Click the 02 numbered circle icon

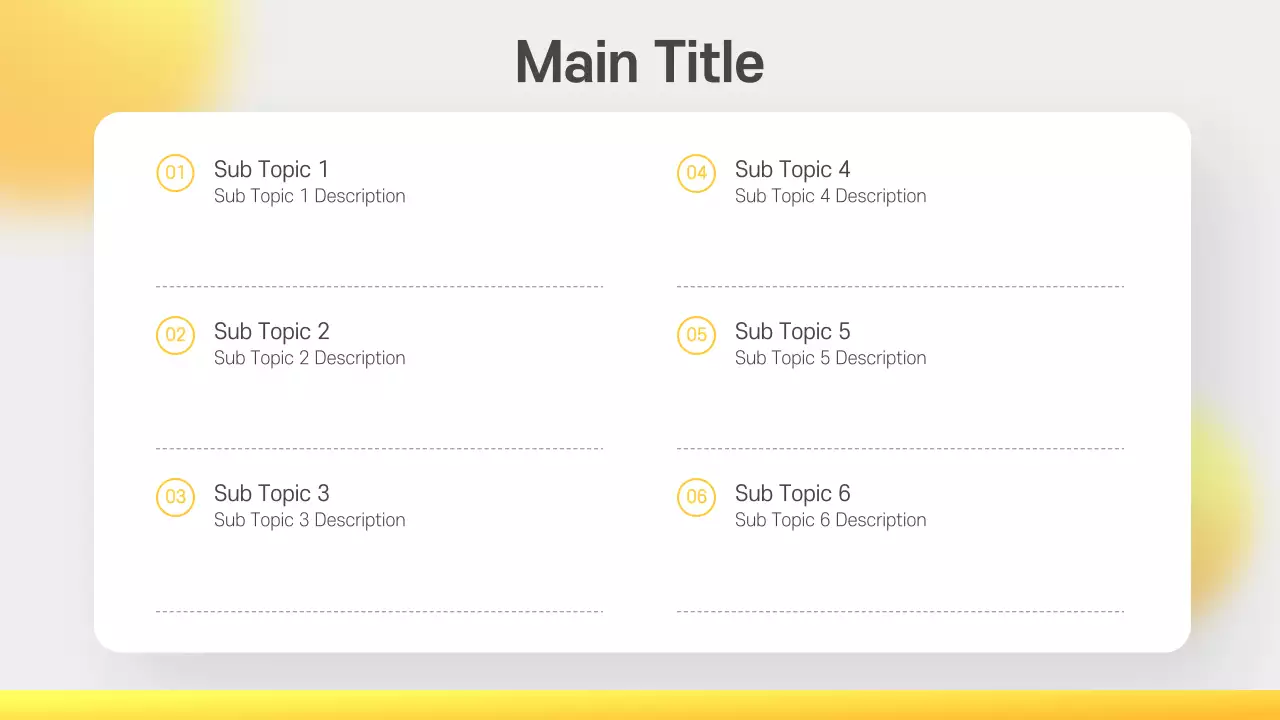(175, 335)
